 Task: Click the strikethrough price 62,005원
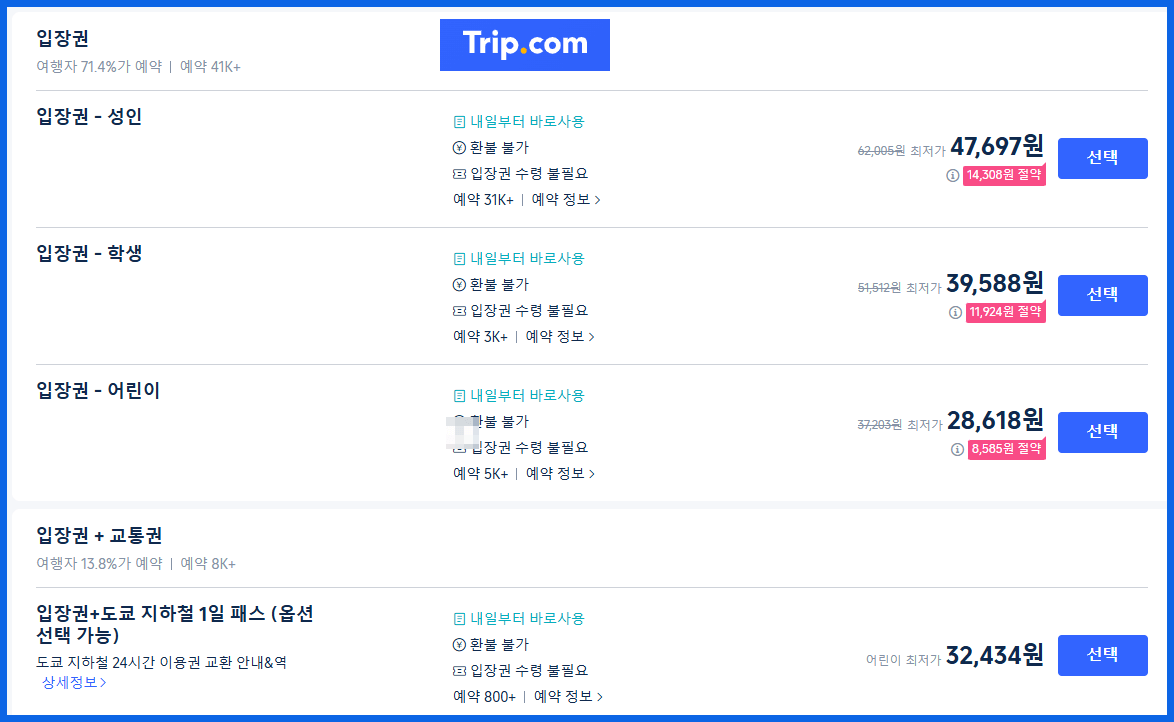883,148
